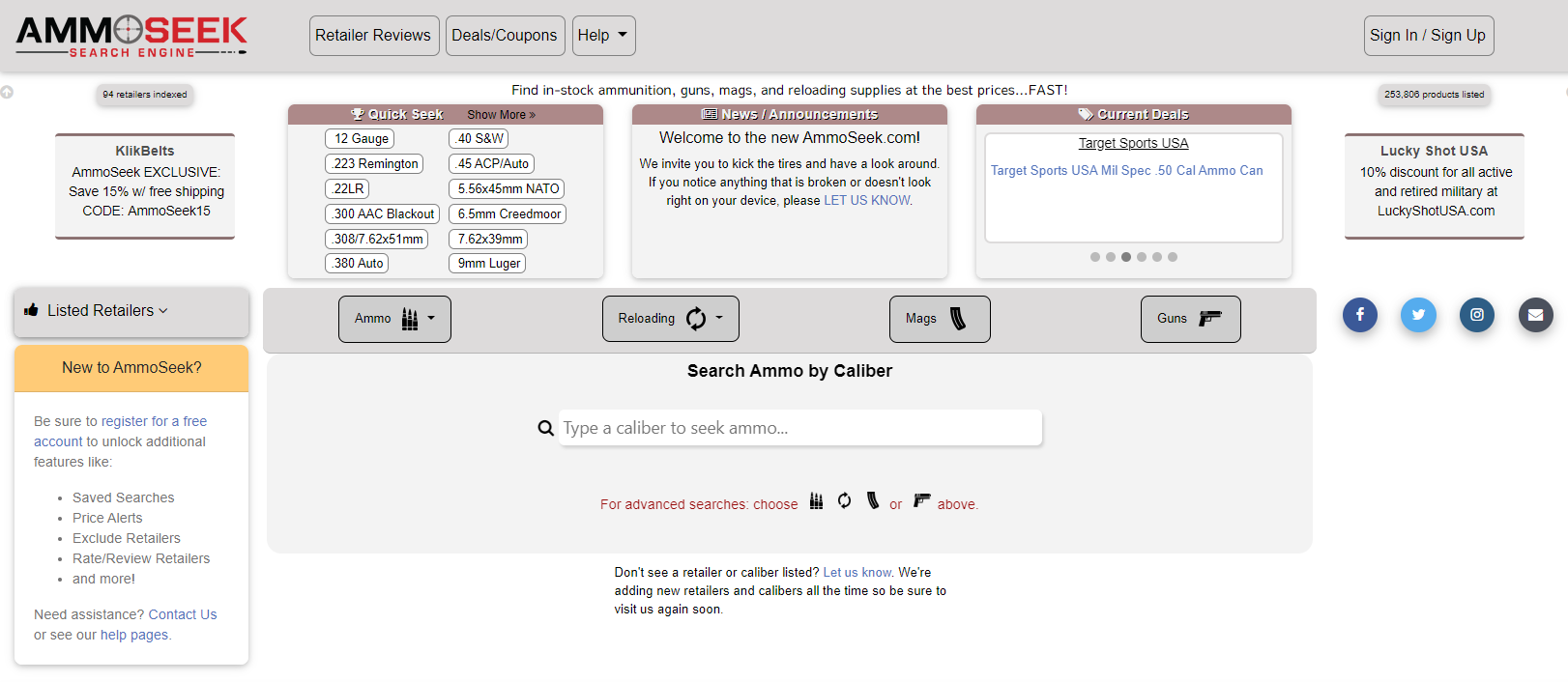Show More quick seek calibers
Screen dimensions: 1568x682
(501, 115)
